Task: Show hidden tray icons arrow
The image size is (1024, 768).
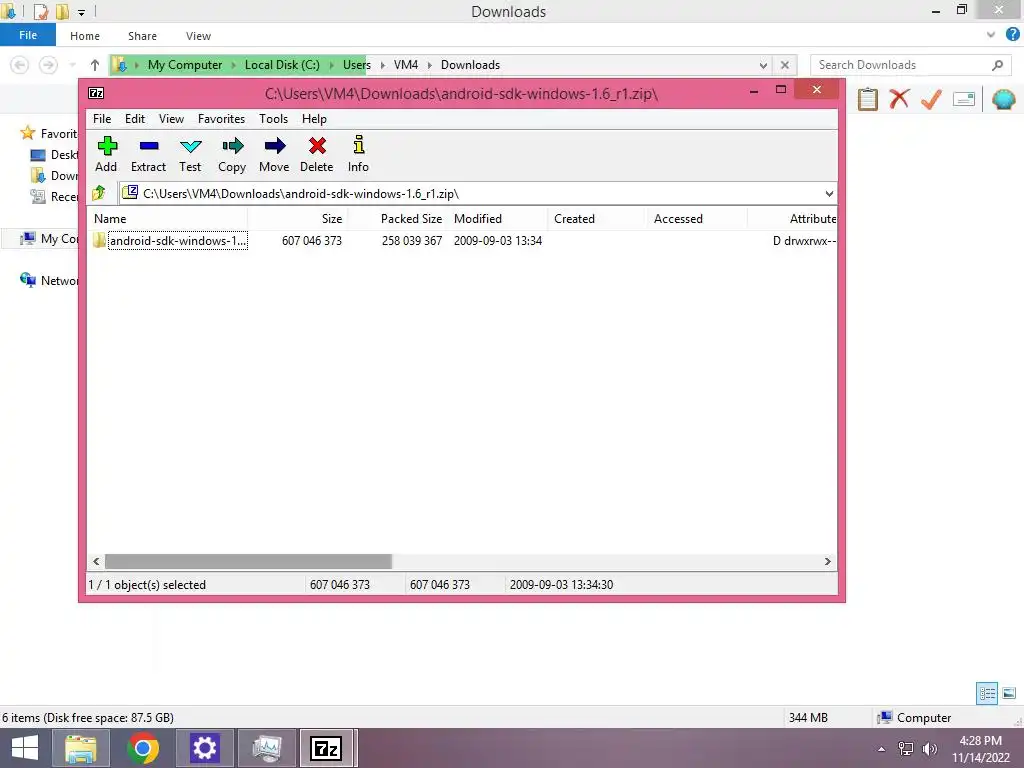Action: pos(882,749)
